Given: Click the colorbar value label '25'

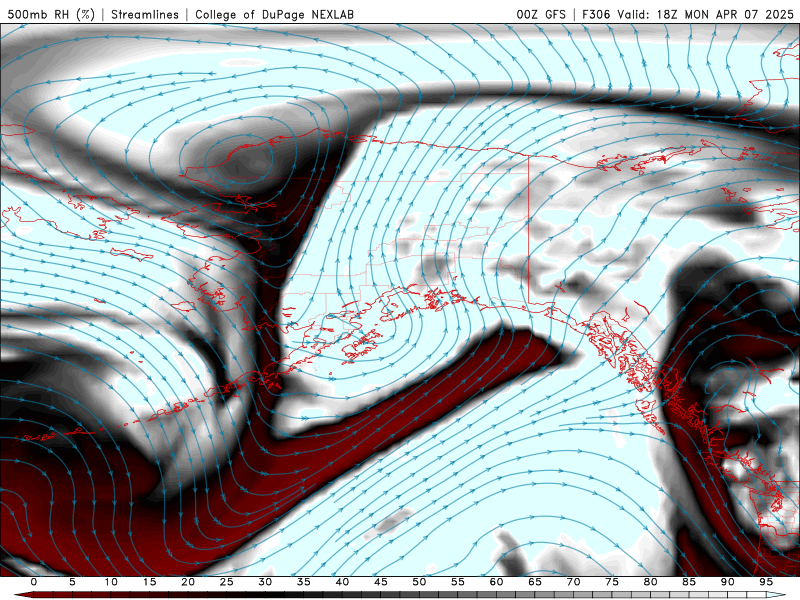Looking at the screenshot, I should tap(227, 582).
